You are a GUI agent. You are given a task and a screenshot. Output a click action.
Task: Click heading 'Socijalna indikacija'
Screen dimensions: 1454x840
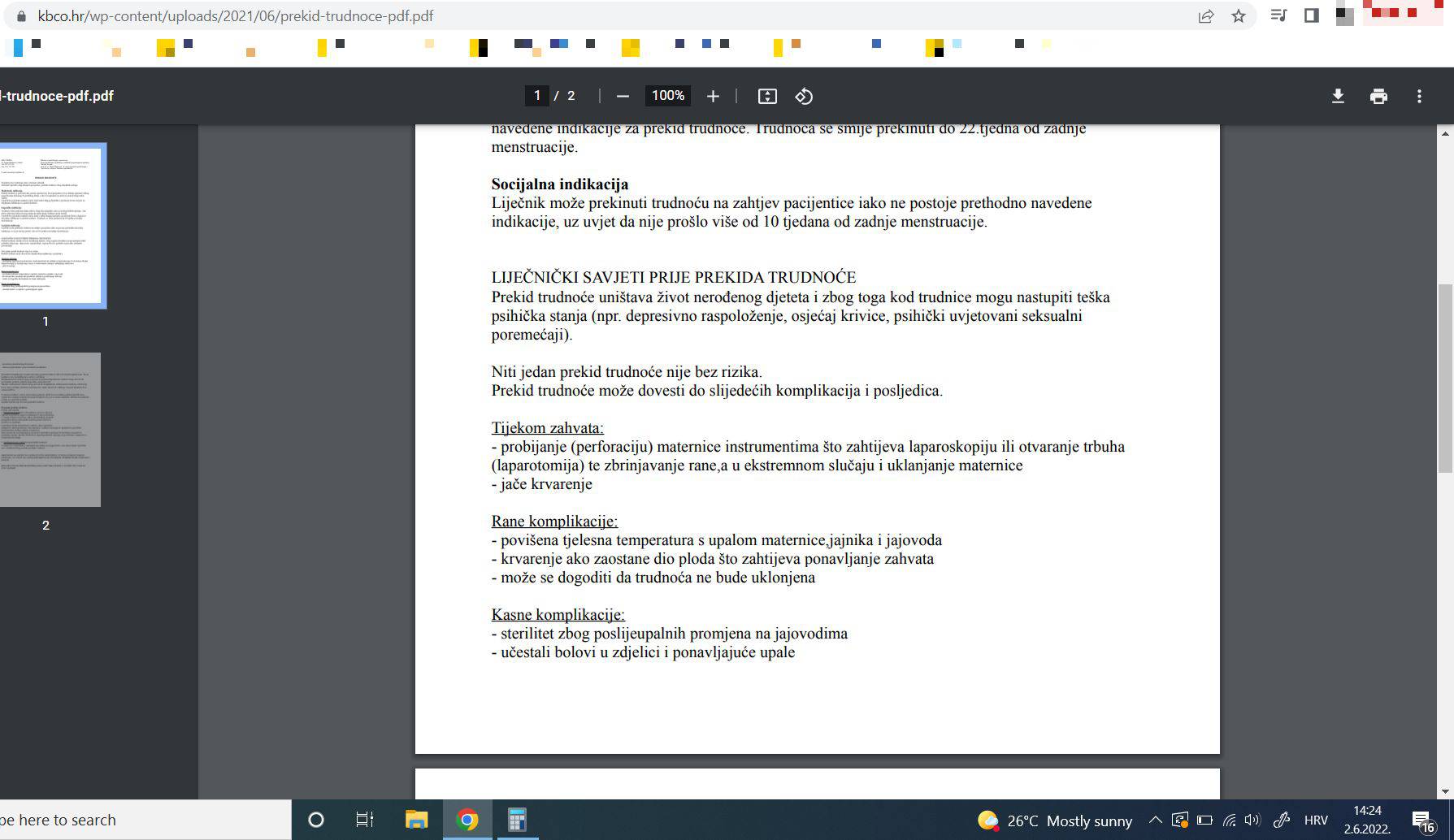point(559,184)
